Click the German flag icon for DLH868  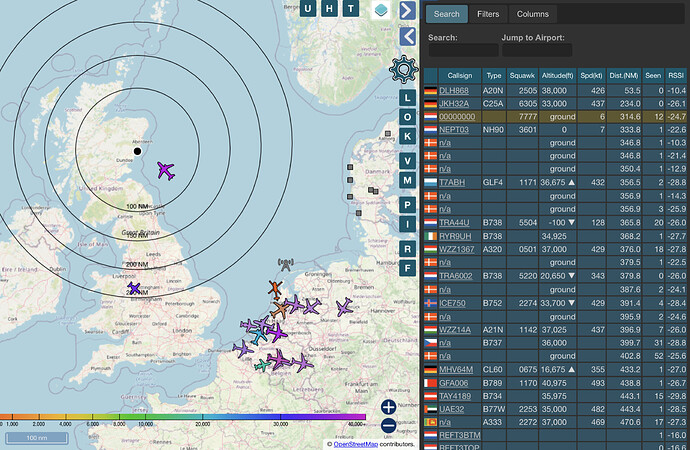point(430,91)
